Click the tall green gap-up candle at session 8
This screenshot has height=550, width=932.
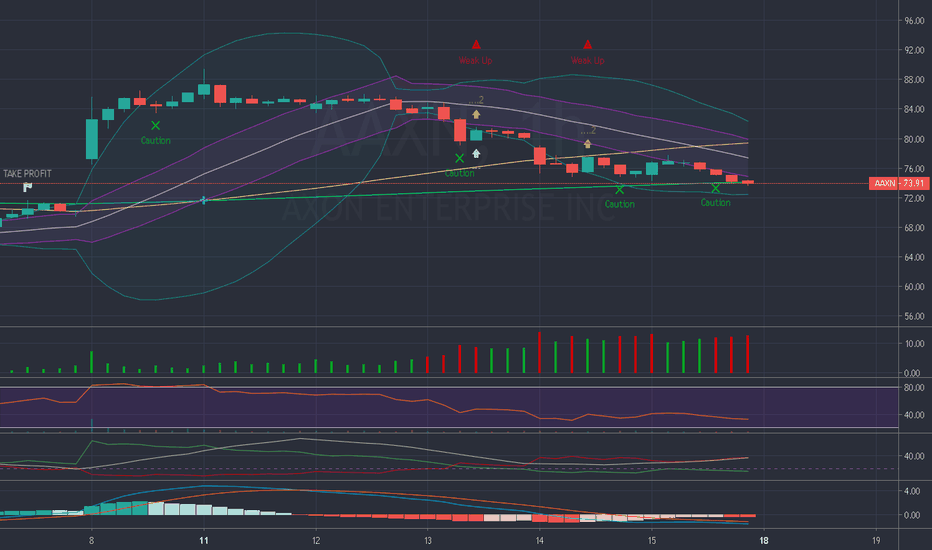92,139
